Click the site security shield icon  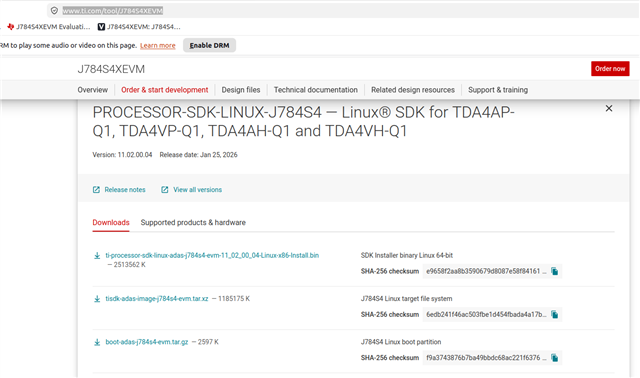(x=54, y=11)
